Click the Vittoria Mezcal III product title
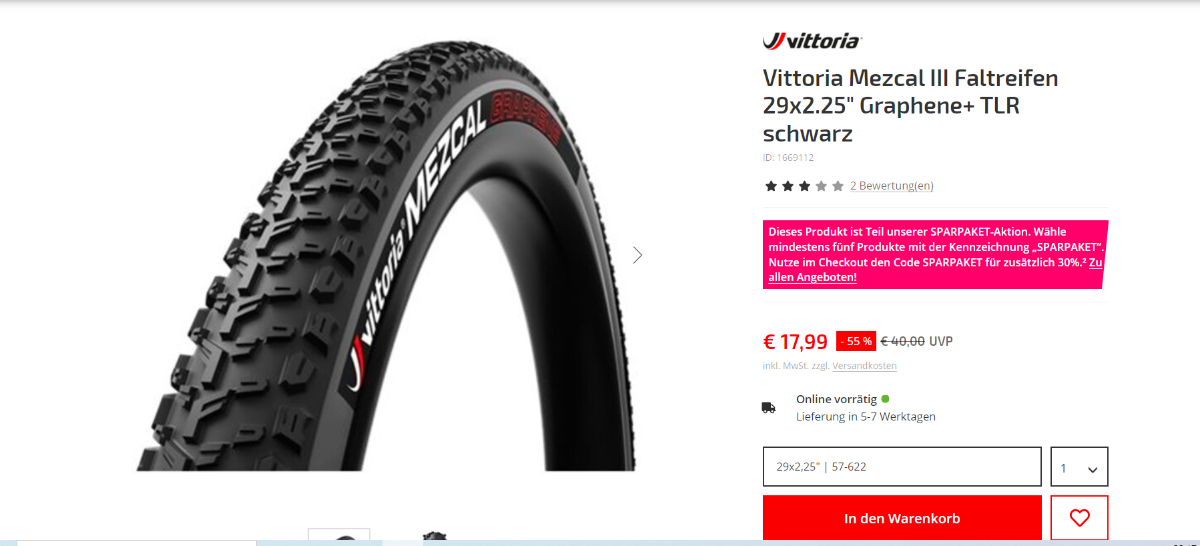Viewport: 1200px width, 546px height. click(x=910, y=105)
